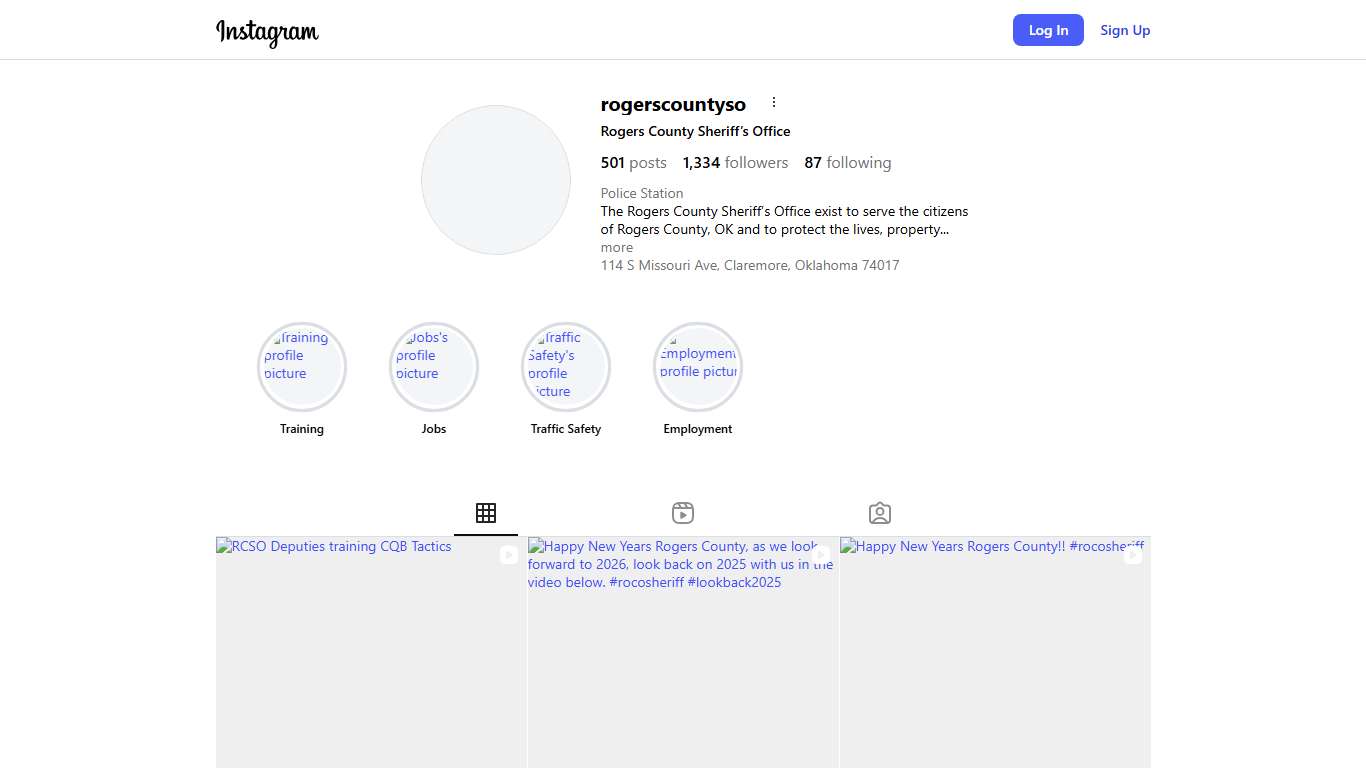Image resolution: width=1366 pixels, height=768 pixels.
Task: Open the Jobs story highlight
Action: [x=434, y=367]
